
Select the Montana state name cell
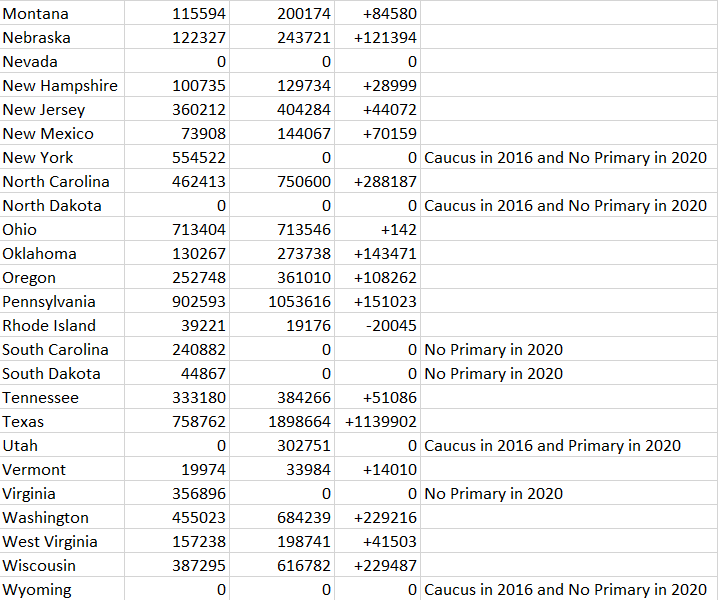click(62, 13)
